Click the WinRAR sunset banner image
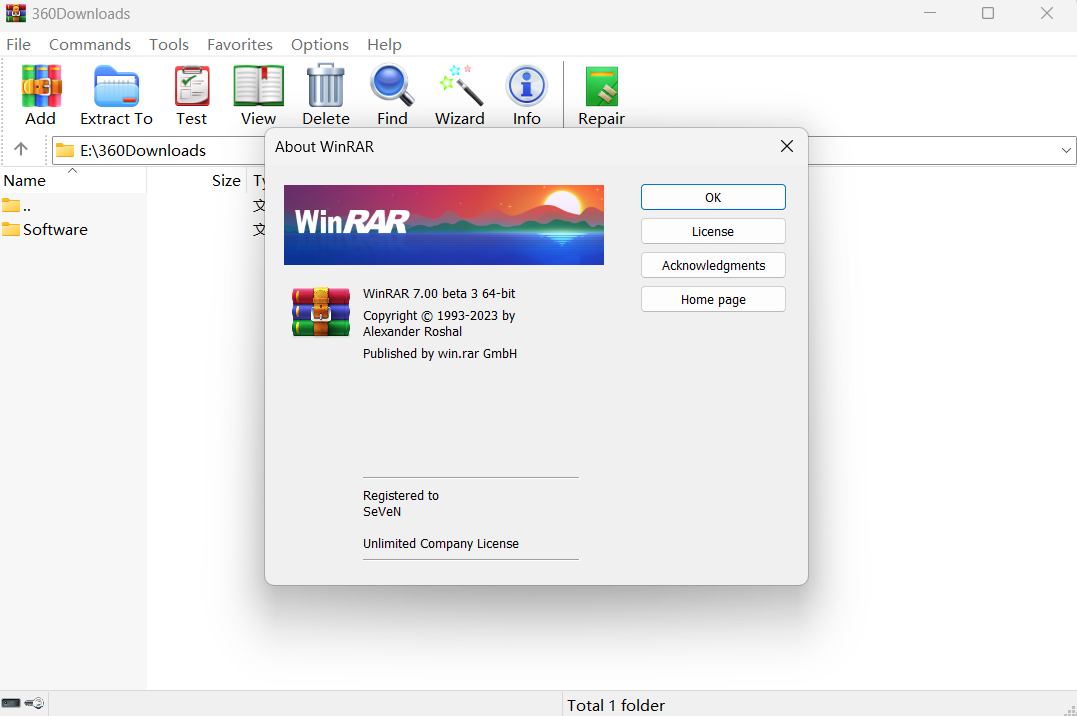 coord(444,225)
